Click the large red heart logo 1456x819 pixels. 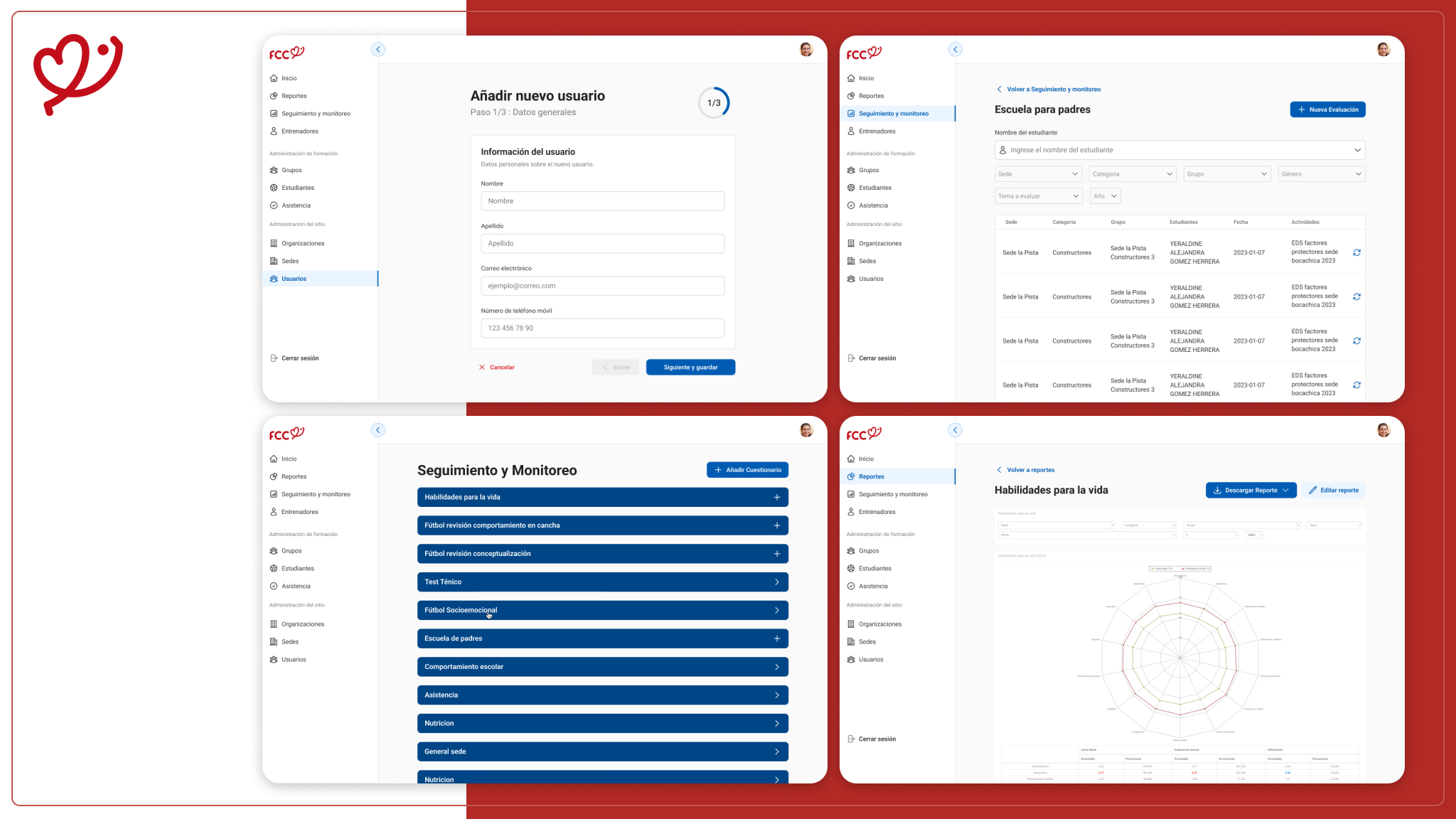pos(77,73)
